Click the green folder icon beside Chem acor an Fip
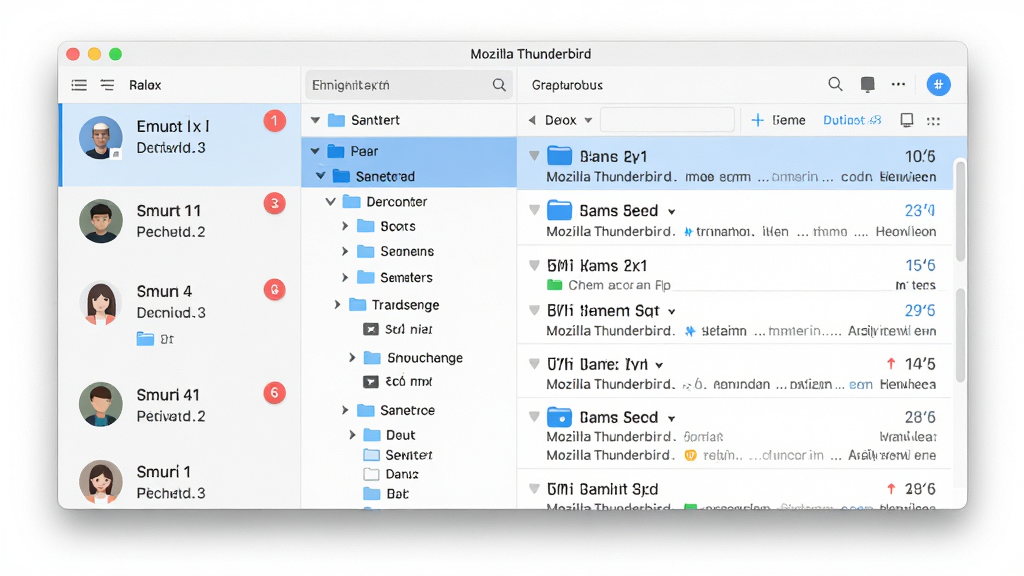1024x576 pixels. 554,285
